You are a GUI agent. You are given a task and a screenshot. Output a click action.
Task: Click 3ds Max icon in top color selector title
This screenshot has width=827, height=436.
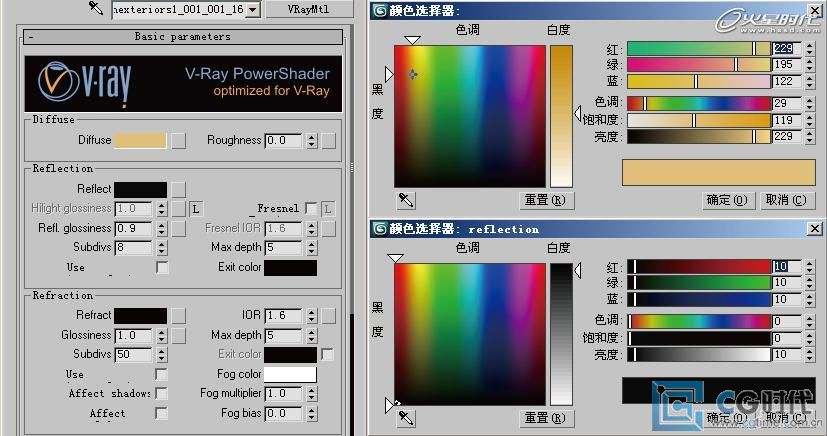(x=380, y=10)
